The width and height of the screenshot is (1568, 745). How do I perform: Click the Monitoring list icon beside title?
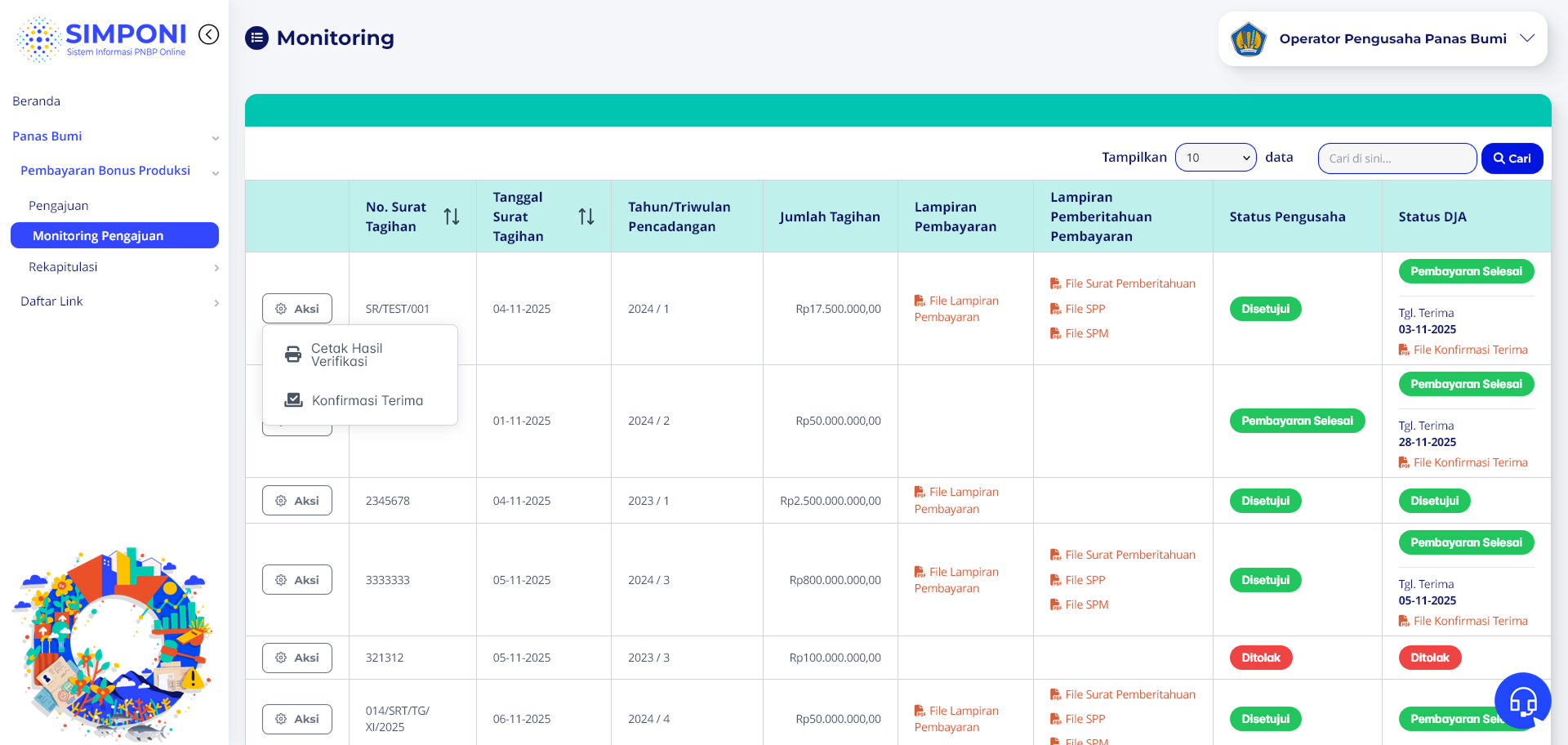click(x=257, y=38)
